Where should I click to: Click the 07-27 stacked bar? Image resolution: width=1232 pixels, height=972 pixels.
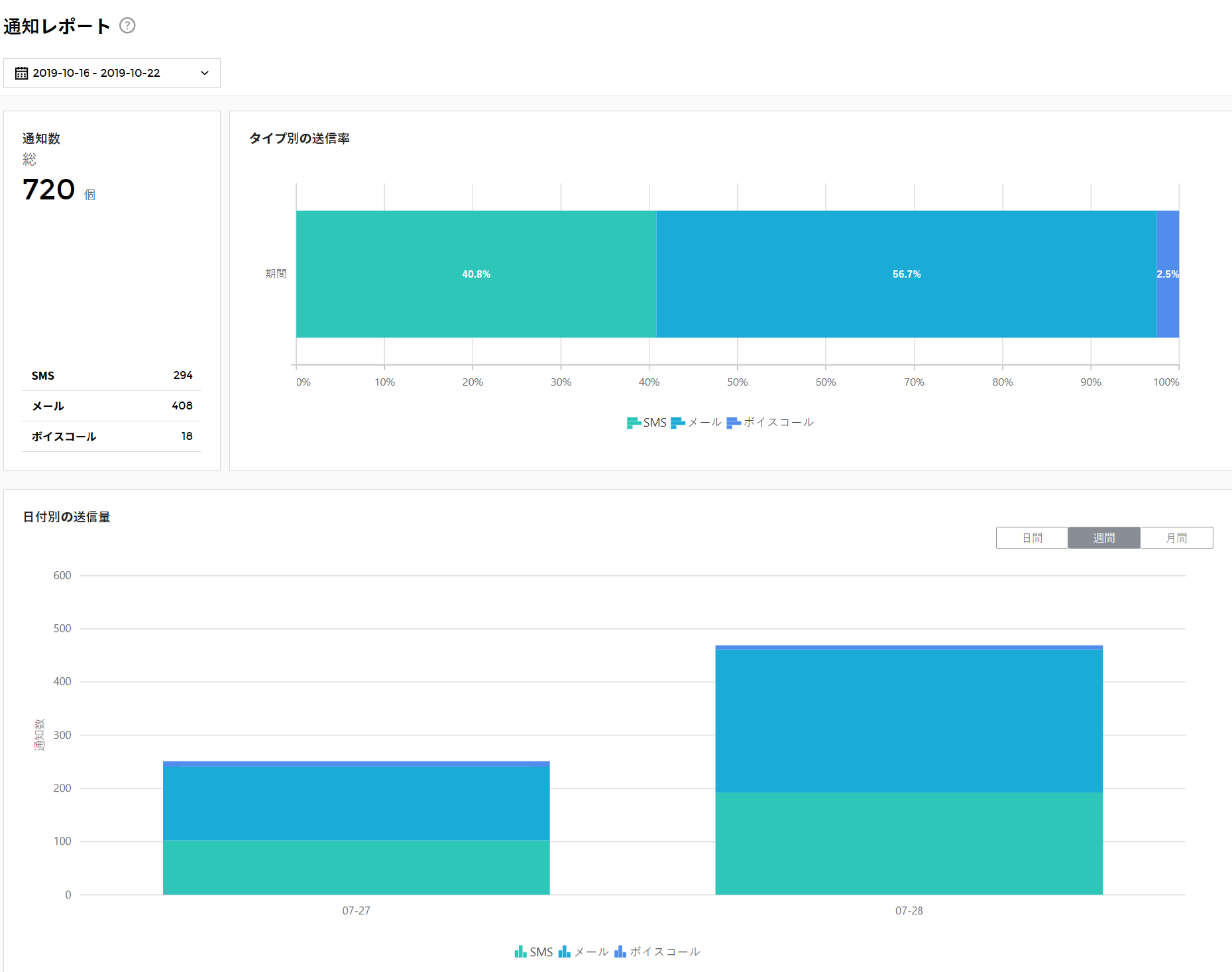(356, 828)
